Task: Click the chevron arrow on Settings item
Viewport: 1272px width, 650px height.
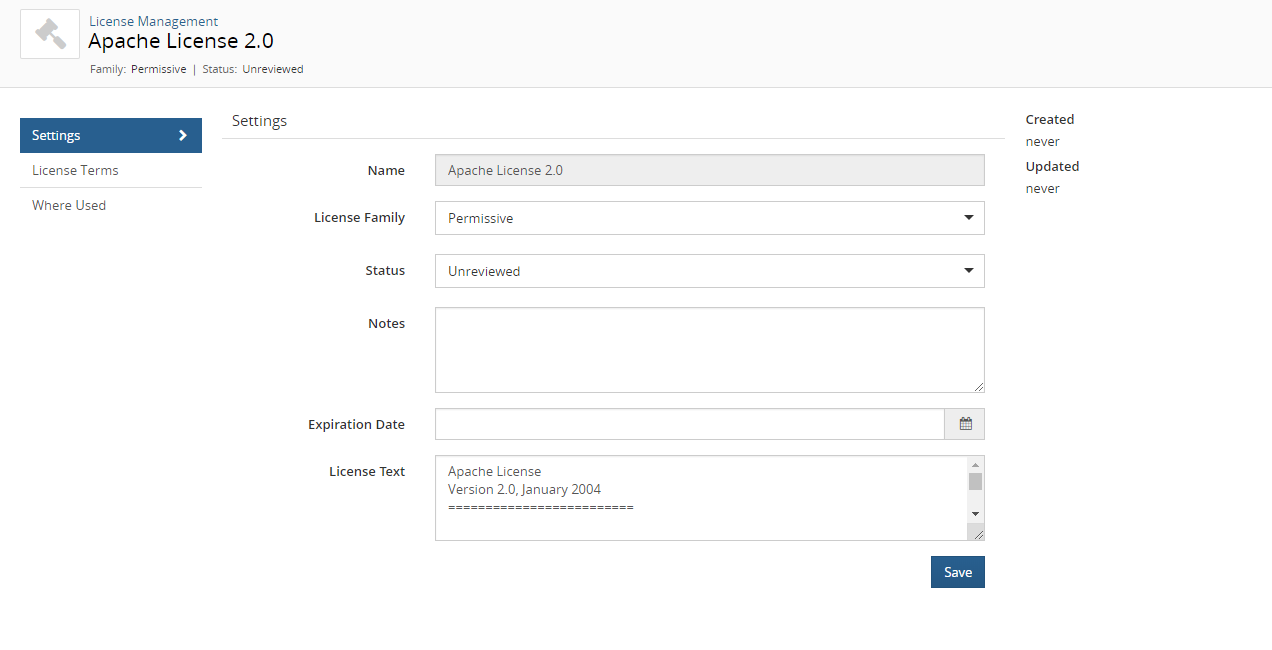Action: pyautogui.click(x=183, y=136)
